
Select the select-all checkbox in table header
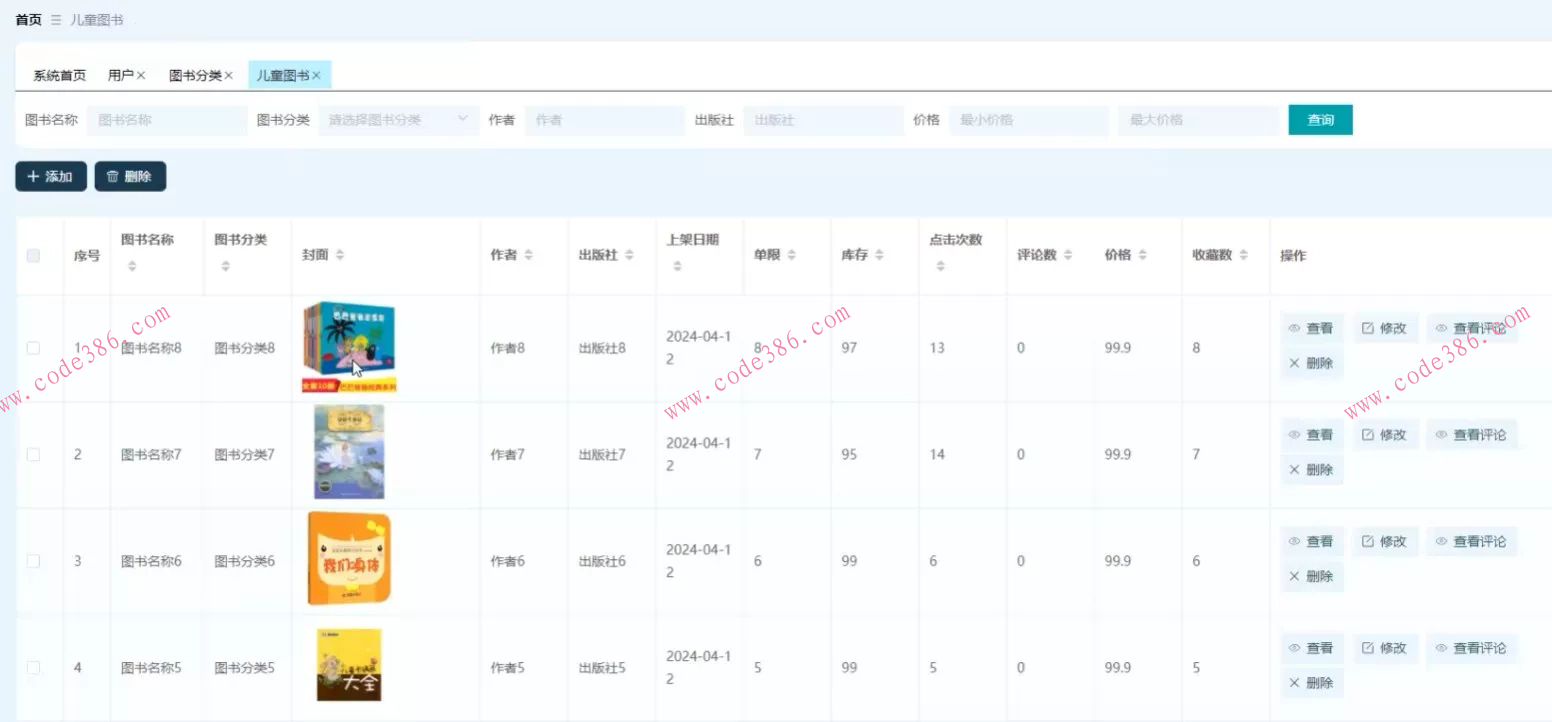33,255
